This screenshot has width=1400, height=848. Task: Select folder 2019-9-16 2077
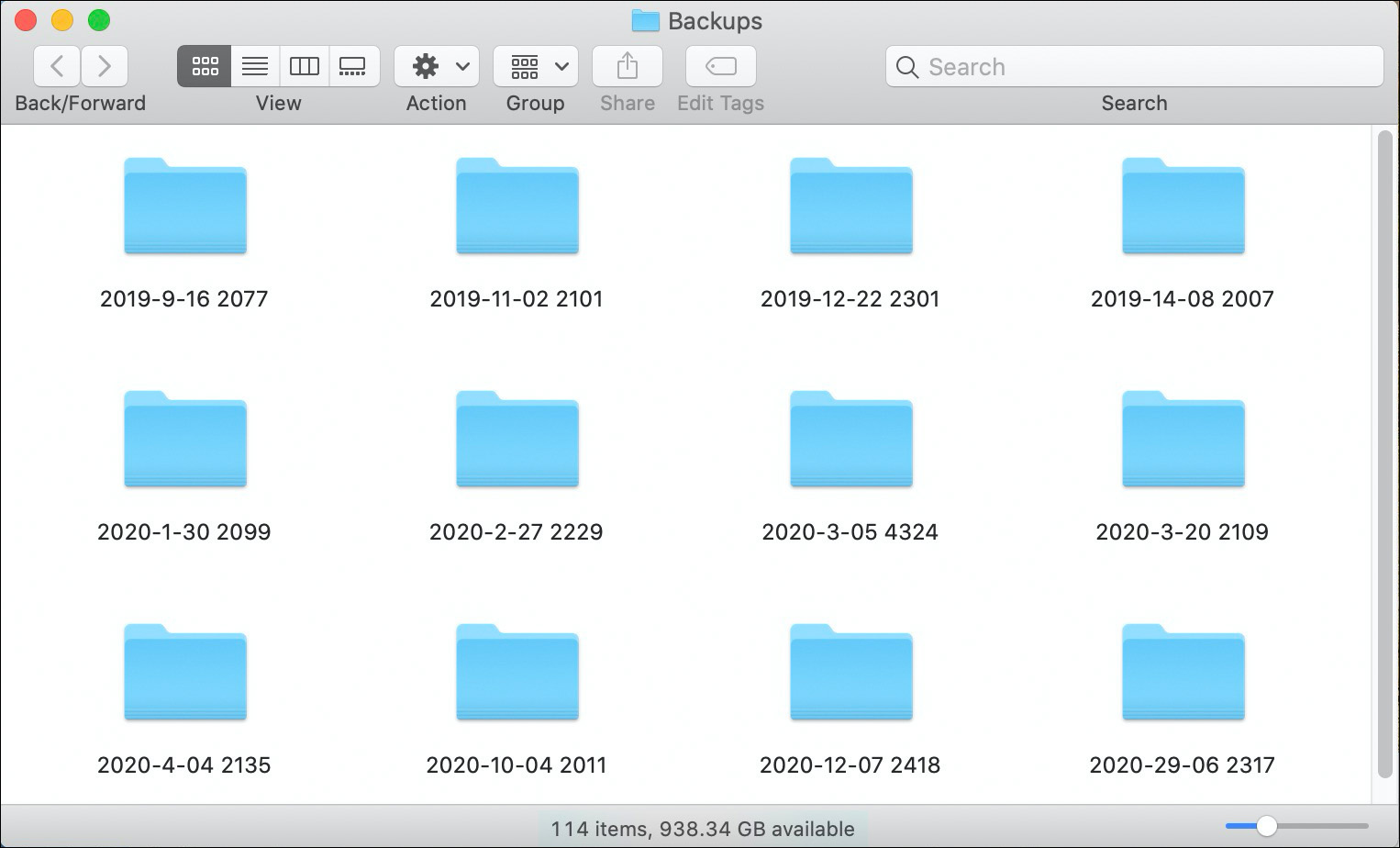click(184, 206)
